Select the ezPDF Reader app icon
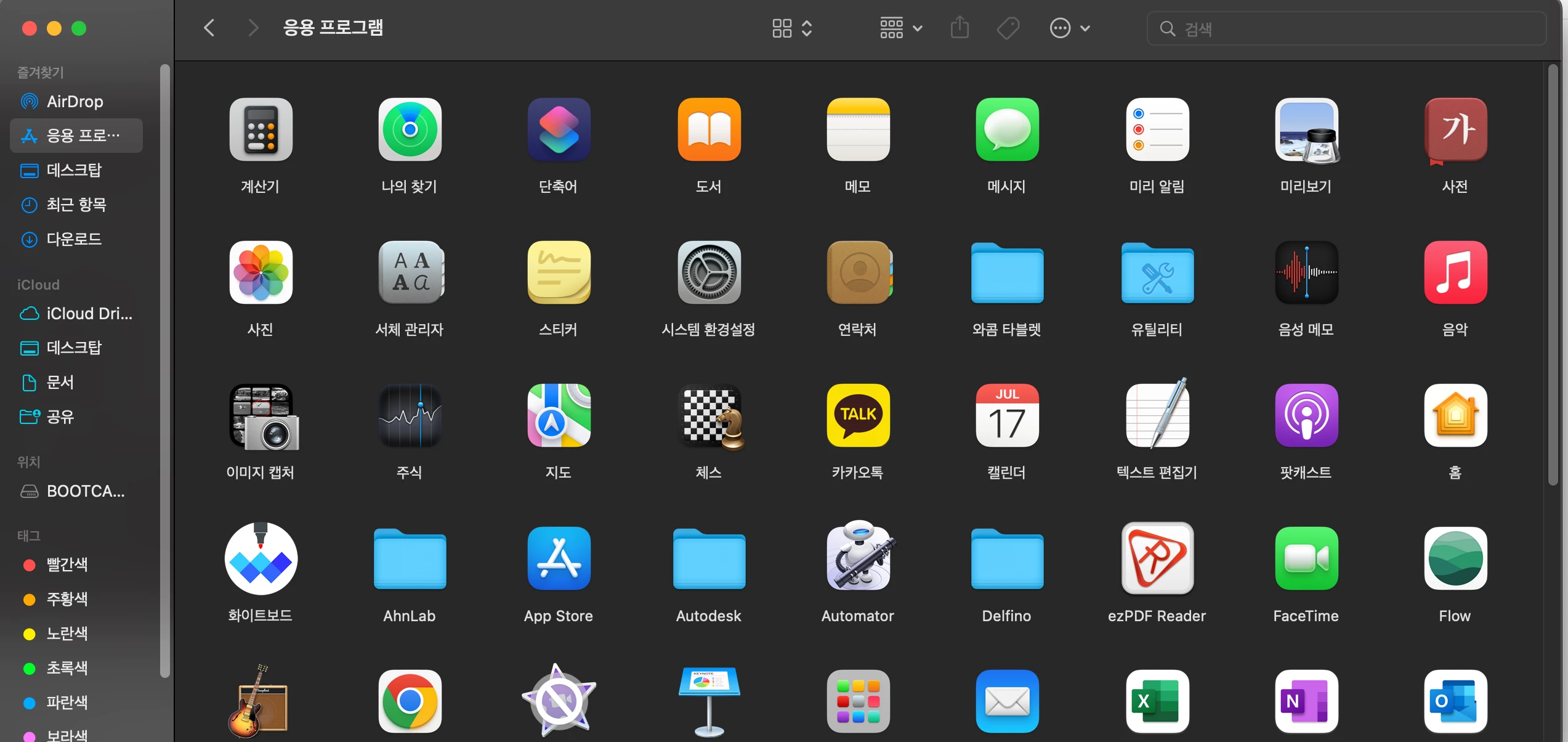The height and width of the screenshot is (742, 1568). pyautogui.click(x=1157, y=558)
